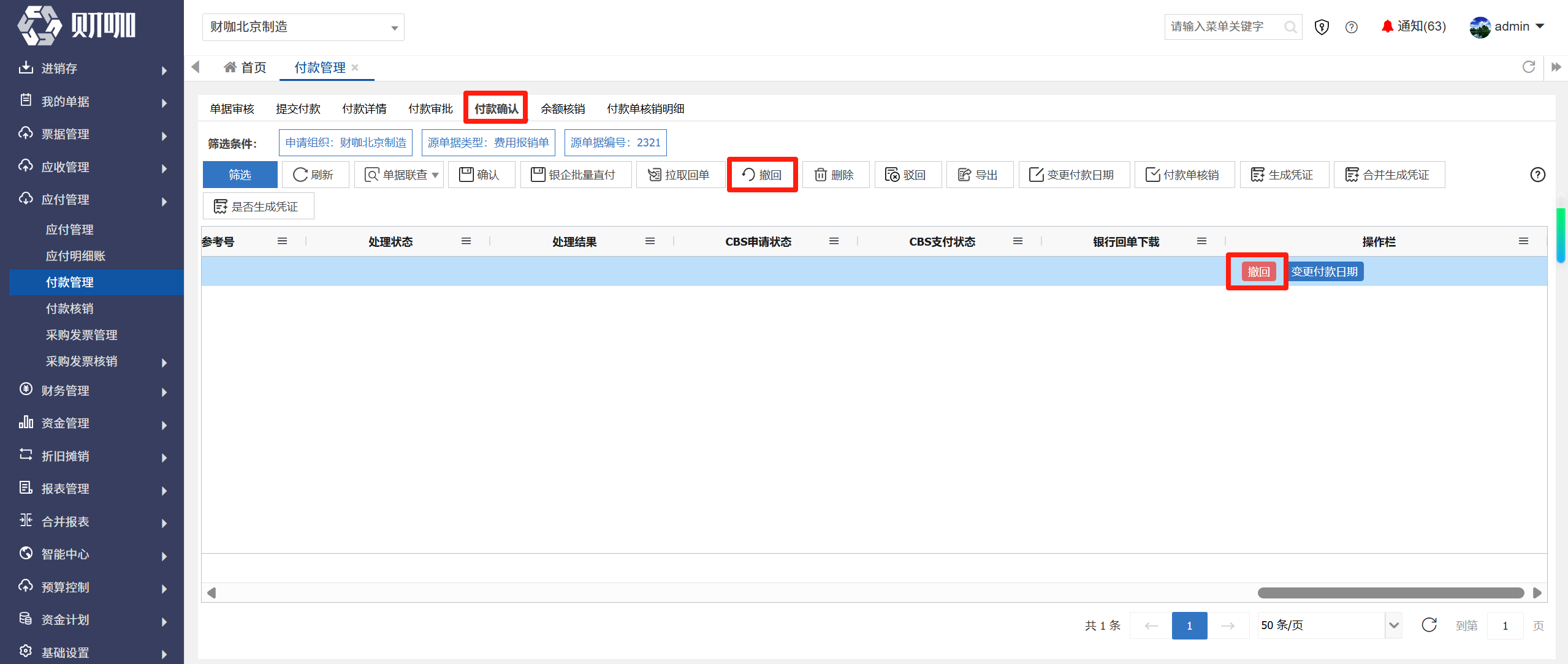Viewport: 1568px width, 664px height.
Task: Click the horizontal table scrollbar thumb
Action: pyautogui.click(x=1390, y=592)
